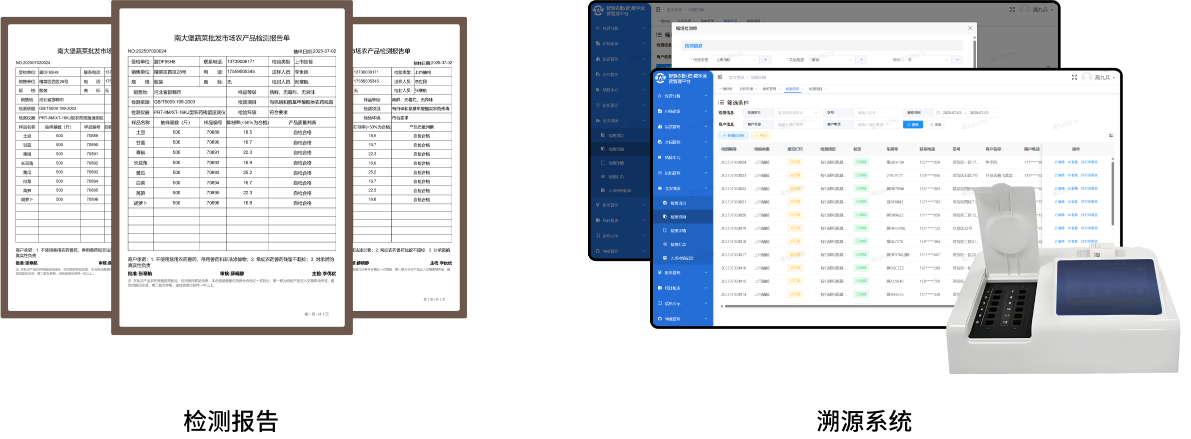Viewport: 1191px width, 439px height.
Task: Click the calendar icon in the date range field
Action: point(939,113)
